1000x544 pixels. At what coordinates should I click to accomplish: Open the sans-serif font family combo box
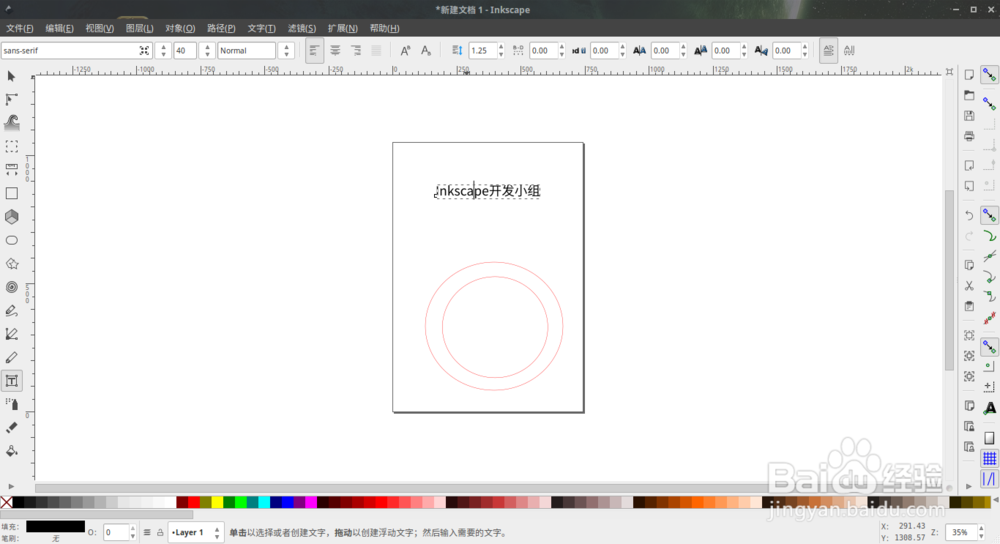pyautogui.click(x=77, y=50)
